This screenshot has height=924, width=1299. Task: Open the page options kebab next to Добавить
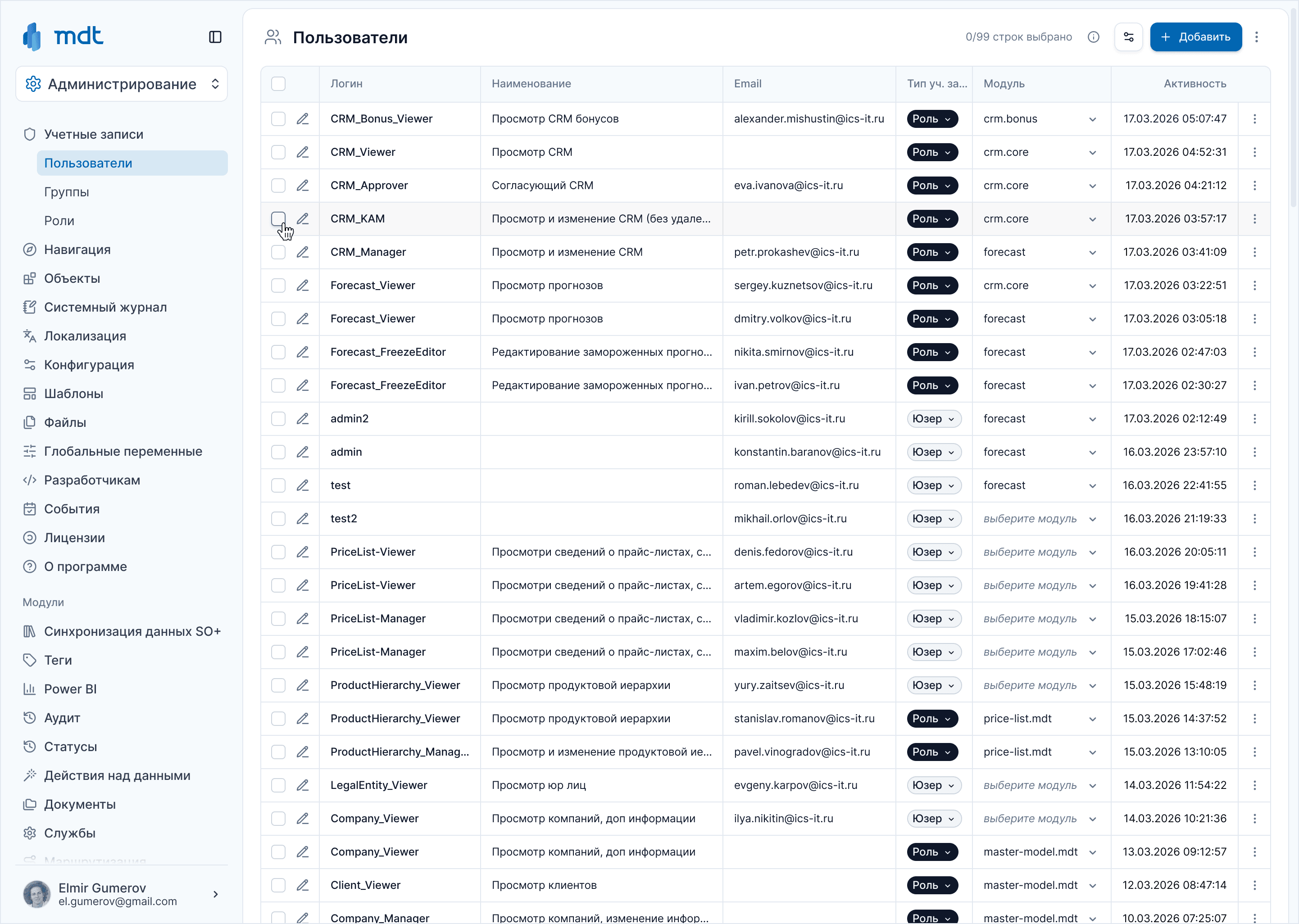tap(1257, 37)
